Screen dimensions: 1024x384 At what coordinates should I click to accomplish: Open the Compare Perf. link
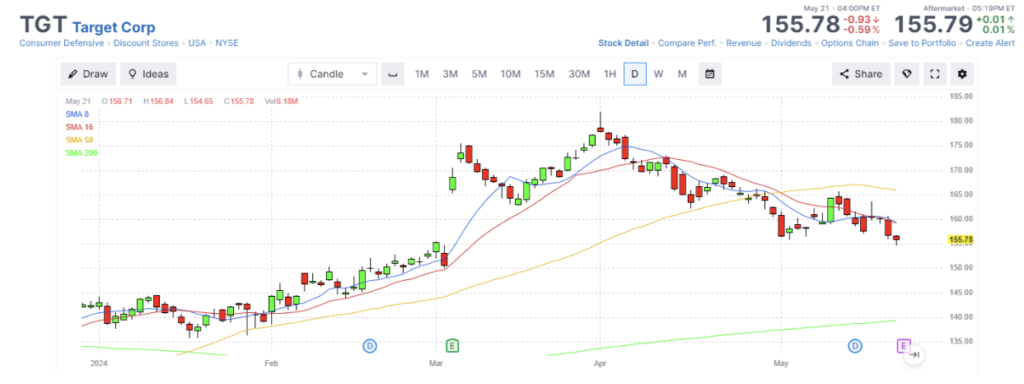click(687, 43)
